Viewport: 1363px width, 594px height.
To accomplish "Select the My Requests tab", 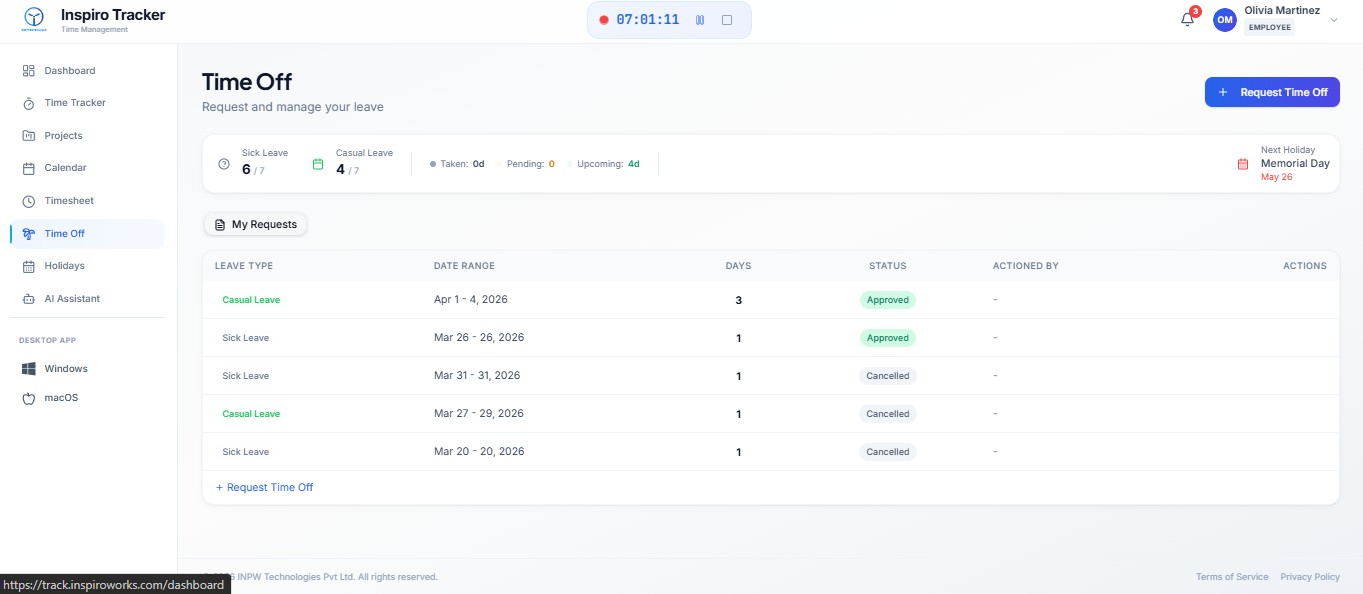I will 255,225.
